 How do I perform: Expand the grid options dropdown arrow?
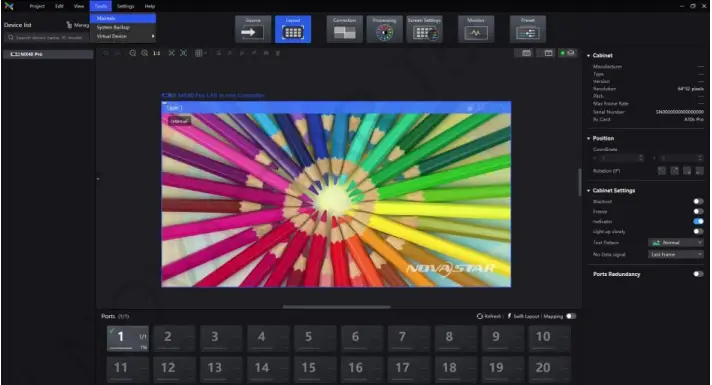pos(206,53)
